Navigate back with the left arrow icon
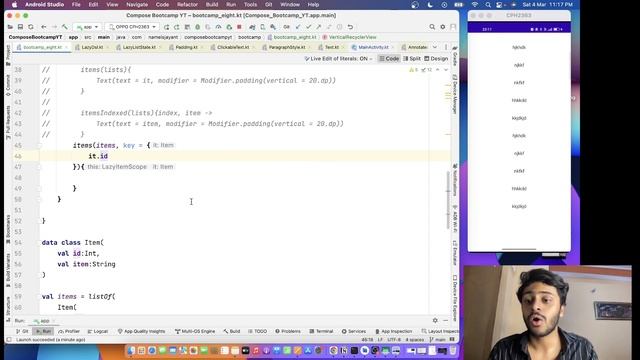This screenshot has width=640, height=360. pos(44,27)
